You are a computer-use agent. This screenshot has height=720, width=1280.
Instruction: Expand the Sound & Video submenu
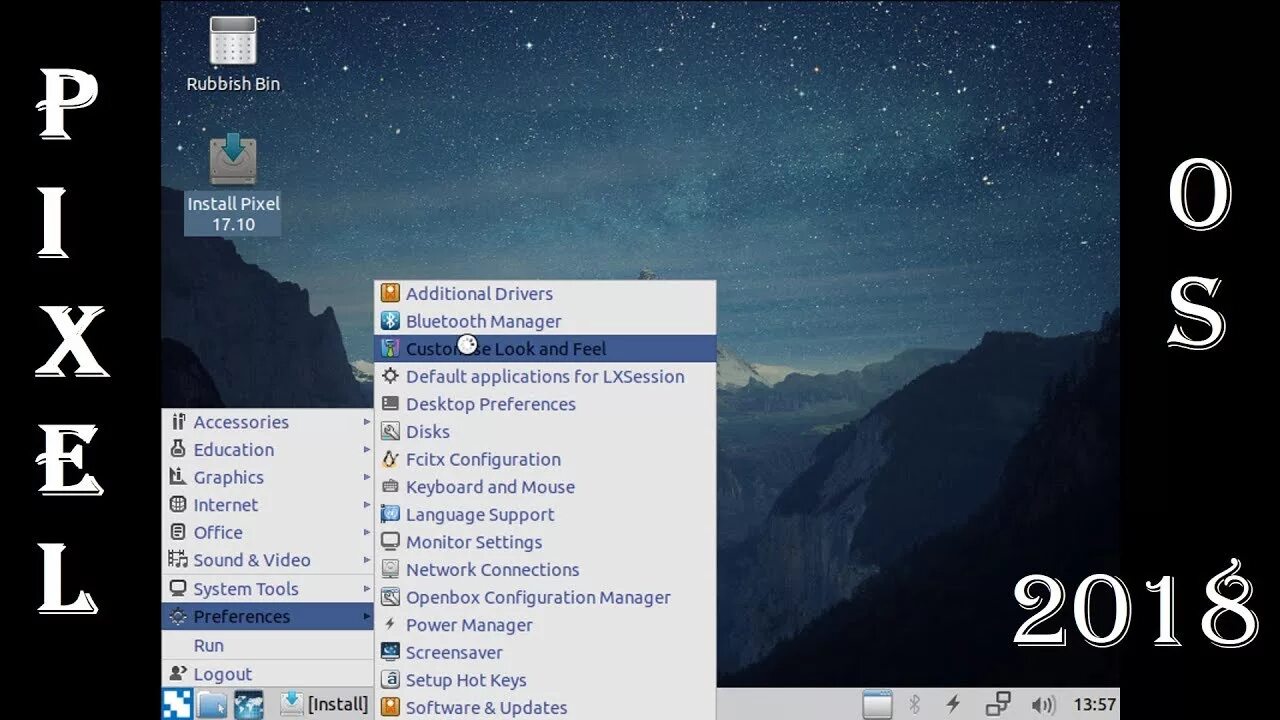pos(268,560)
